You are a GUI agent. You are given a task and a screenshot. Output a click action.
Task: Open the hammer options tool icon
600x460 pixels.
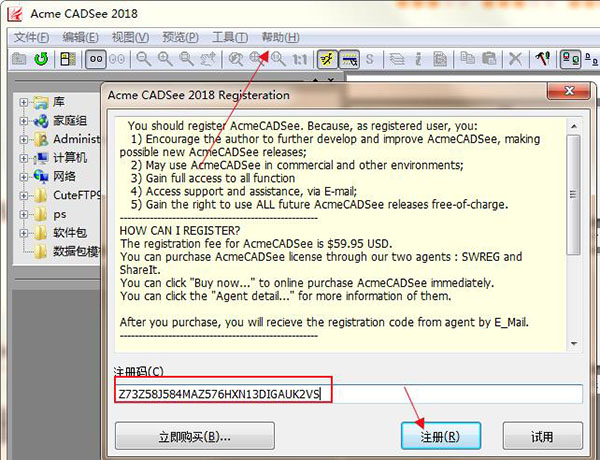543,59
